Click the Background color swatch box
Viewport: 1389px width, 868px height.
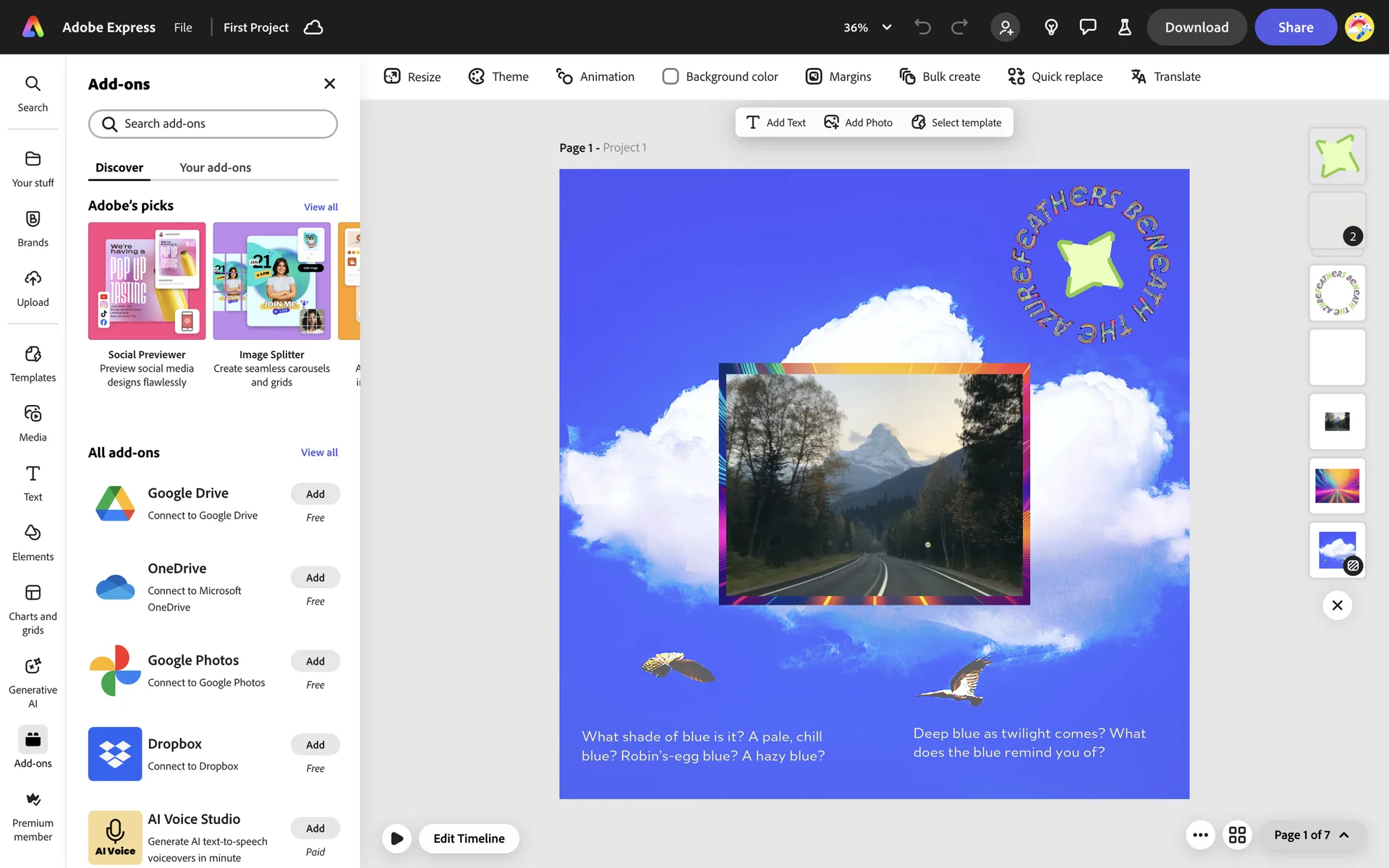coord(671,77)
